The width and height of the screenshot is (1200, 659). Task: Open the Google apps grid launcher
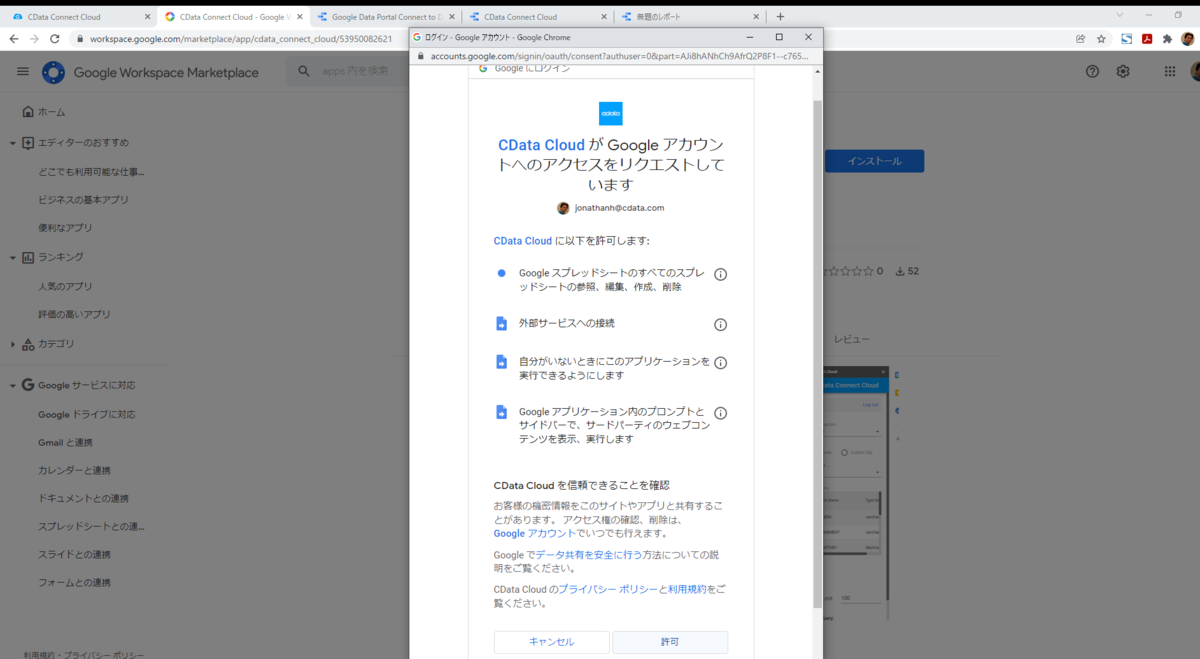(x=1170, y=71)
